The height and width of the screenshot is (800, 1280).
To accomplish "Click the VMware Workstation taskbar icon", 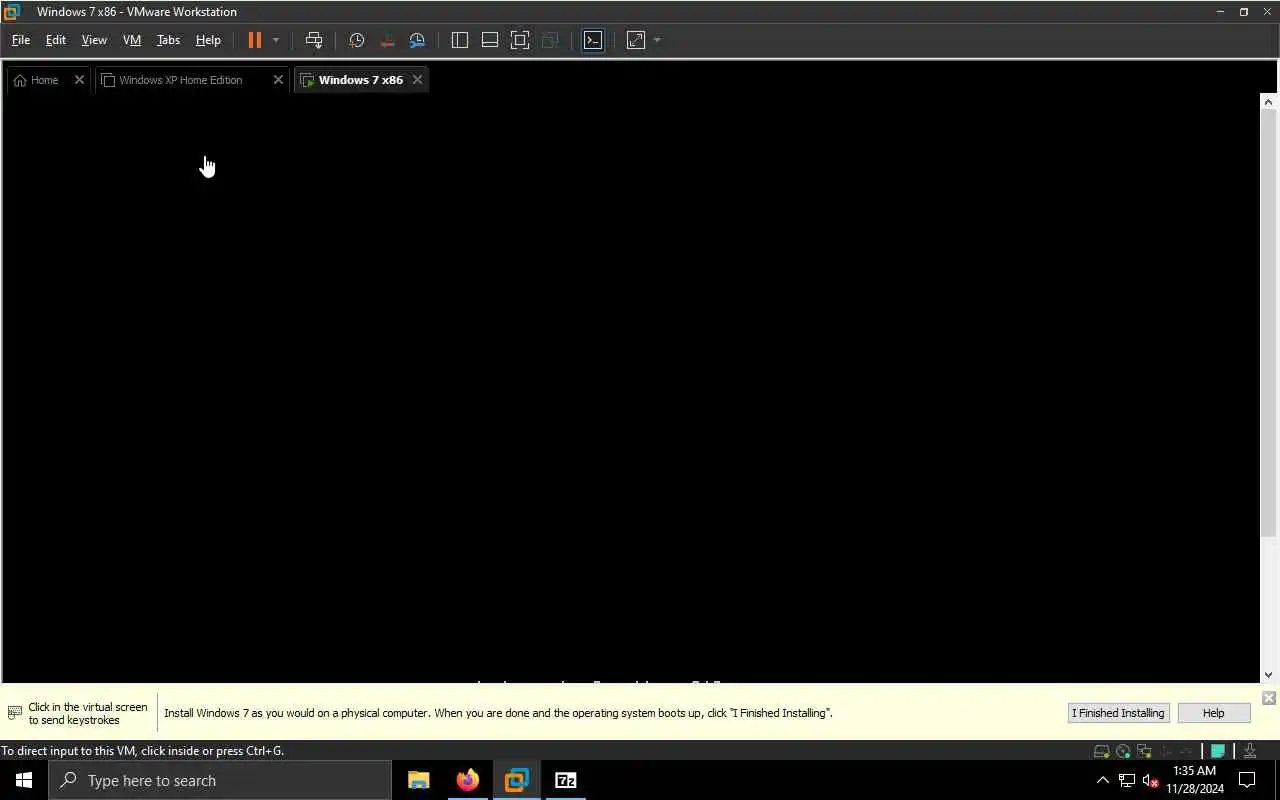I will click(x=516, y=780).
